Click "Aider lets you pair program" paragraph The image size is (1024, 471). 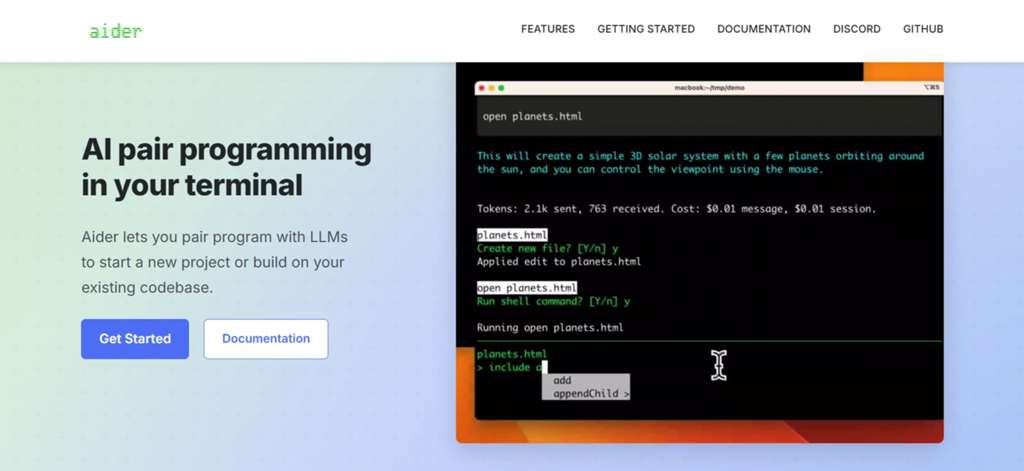click(x=215, y=262)
